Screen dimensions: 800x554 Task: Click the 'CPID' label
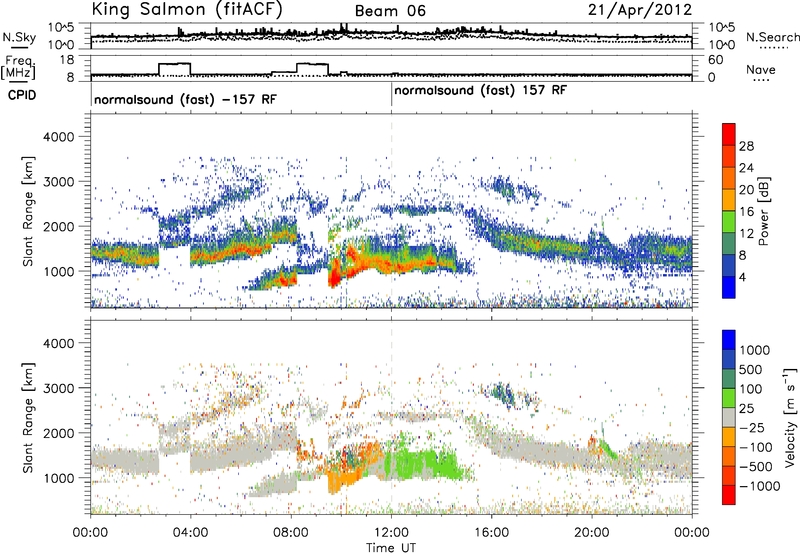pos(22,95)
